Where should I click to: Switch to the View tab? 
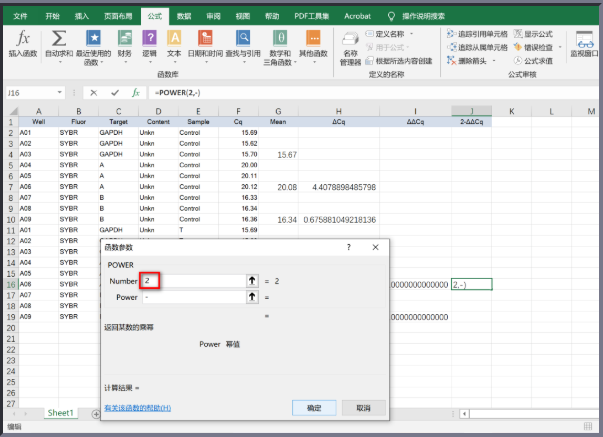tap(243, 16)
